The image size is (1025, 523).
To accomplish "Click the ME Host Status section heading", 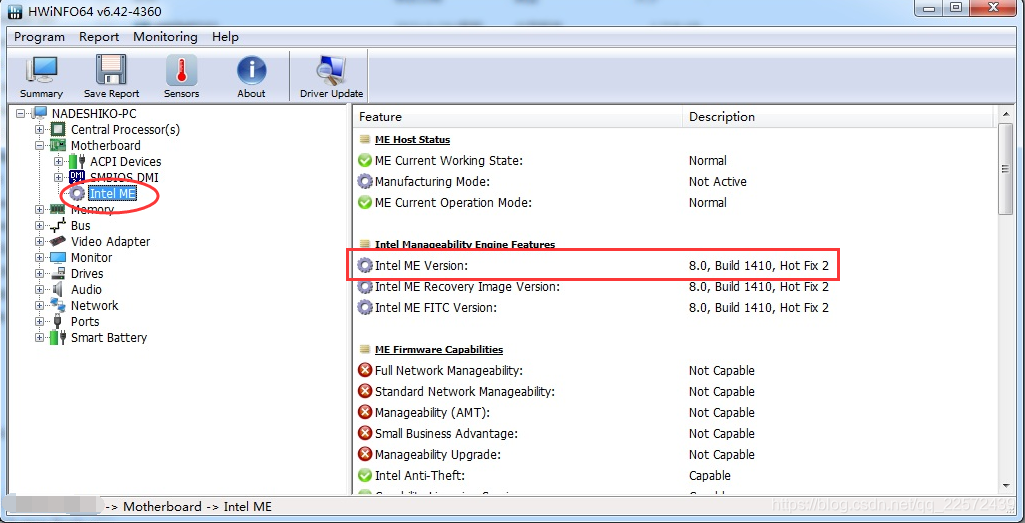I will pyautogui.click(x=412, y=140).
